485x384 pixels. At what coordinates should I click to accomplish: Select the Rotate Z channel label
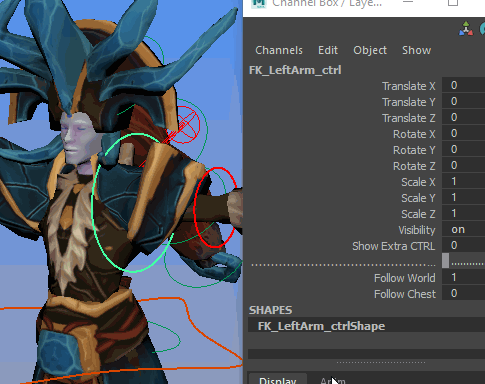click(414, 166)
